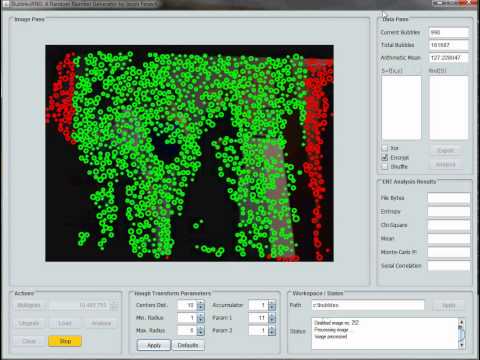Click the Total Bubbles field
This screenshot has width=480, height=360.
(449, 45)
